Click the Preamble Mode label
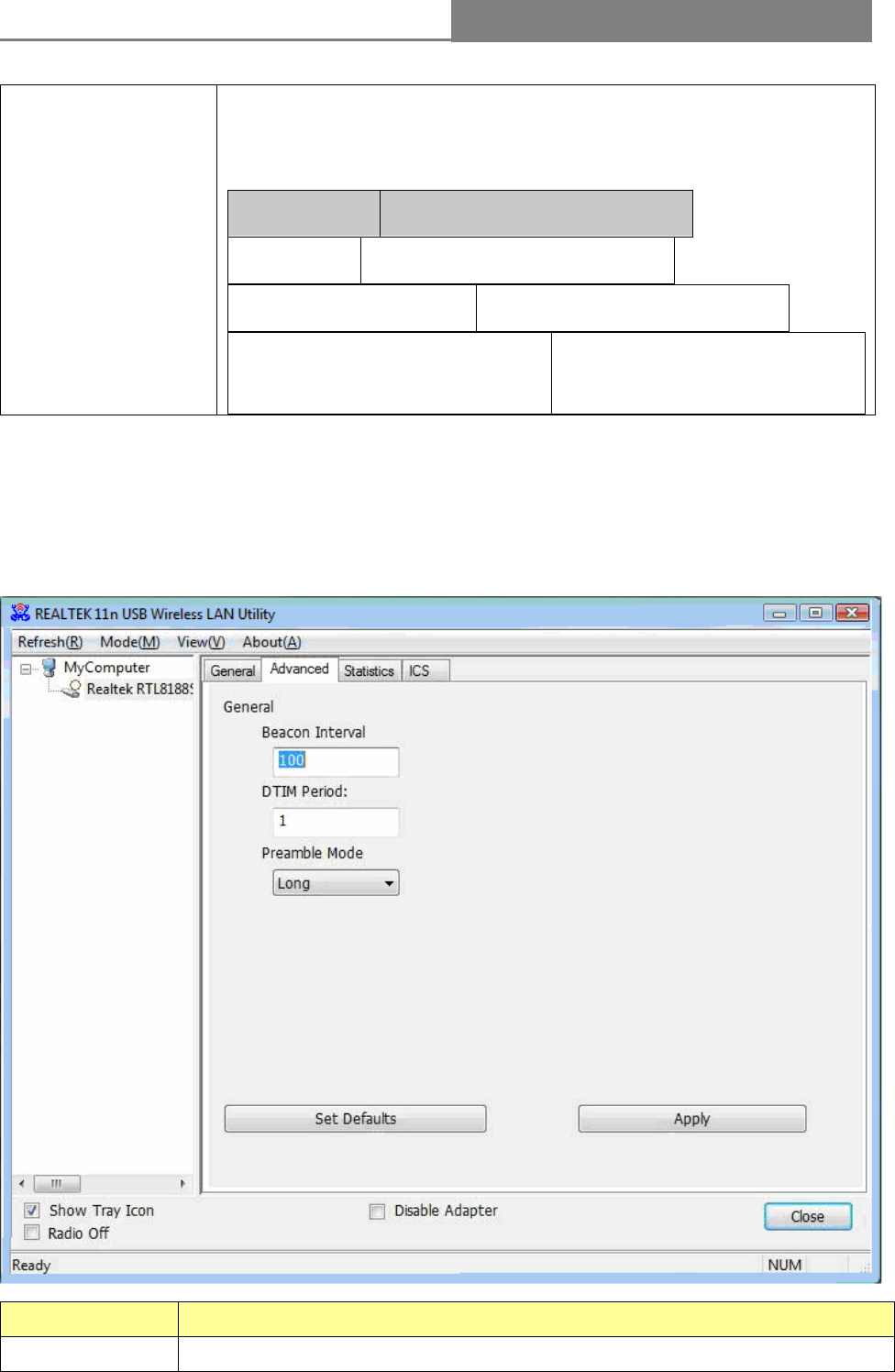 point(312,853)
